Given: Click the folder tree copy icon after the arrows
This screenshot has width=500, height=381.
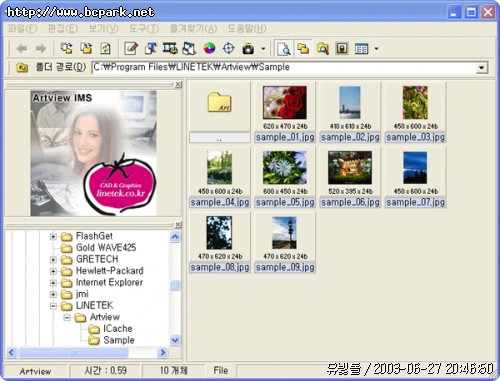Looking at the screenshot, I should (x=66, y=49).
